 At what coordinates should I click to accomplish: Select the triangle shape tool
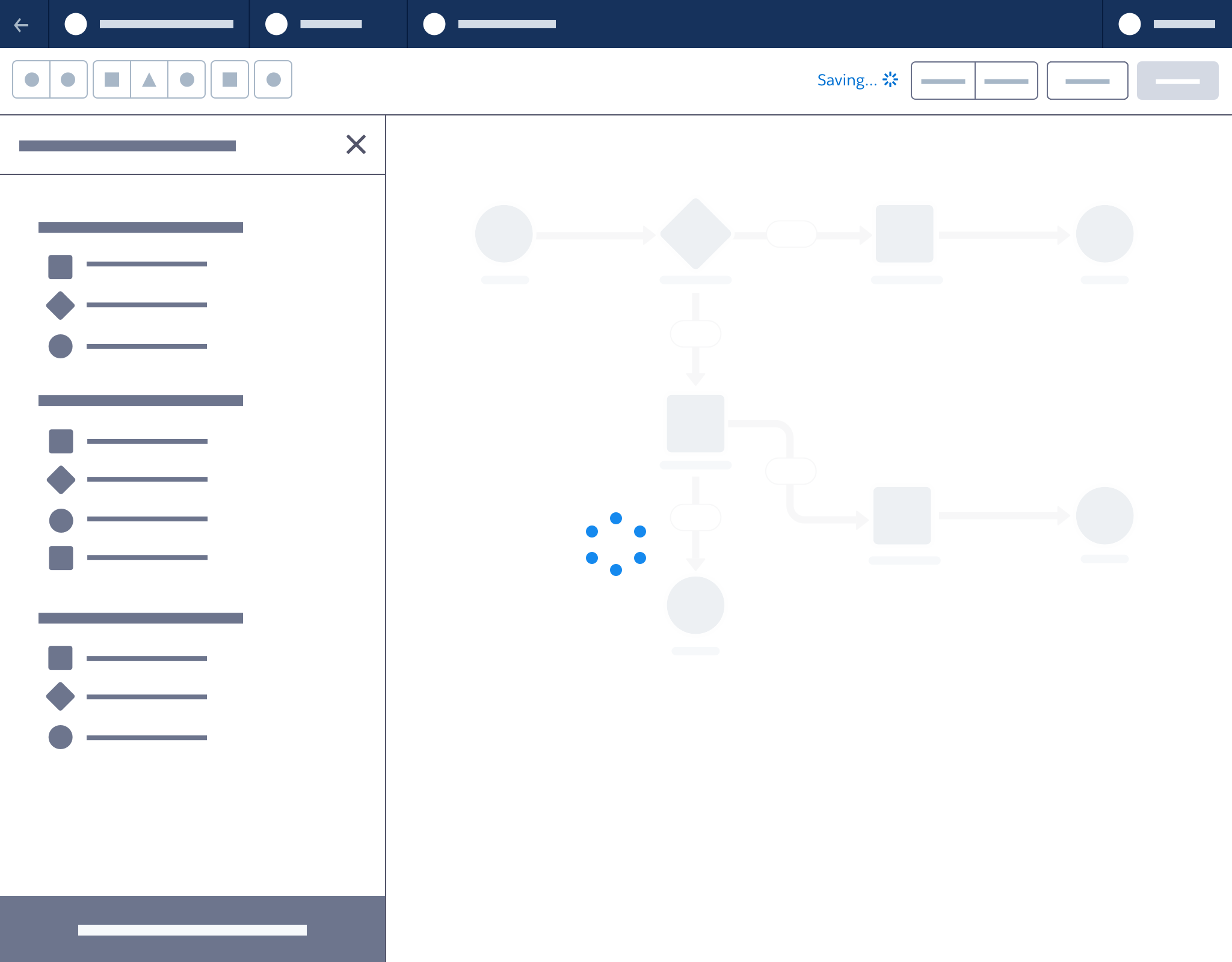(x=149, y=79)
